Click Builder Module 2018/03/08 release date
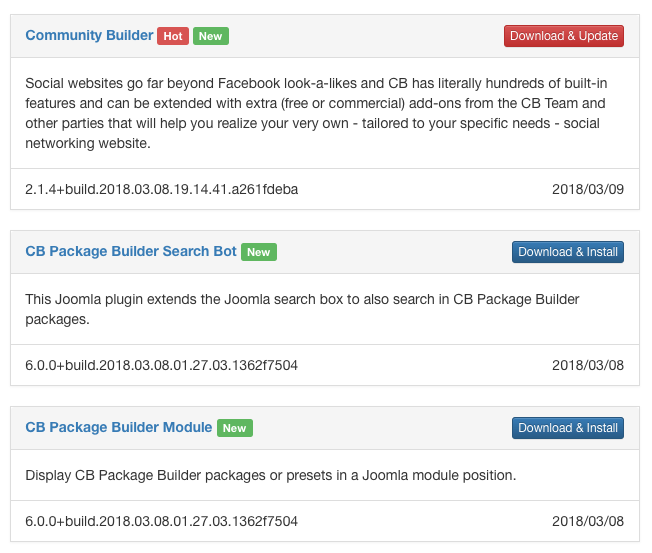 (x=588, y=521)
